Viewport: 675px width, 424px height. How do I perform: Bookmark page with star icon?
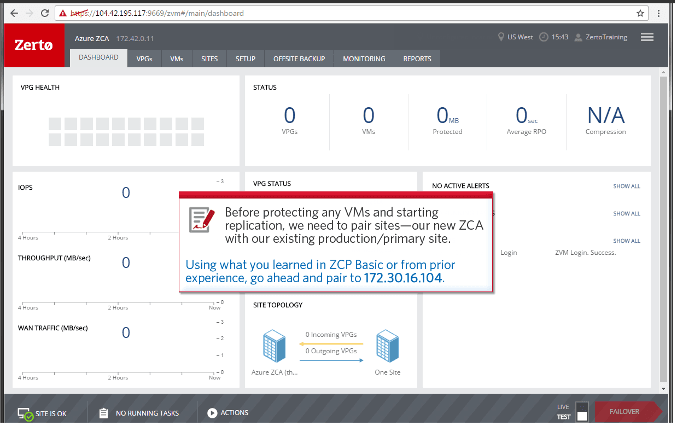tap(640, 13)
